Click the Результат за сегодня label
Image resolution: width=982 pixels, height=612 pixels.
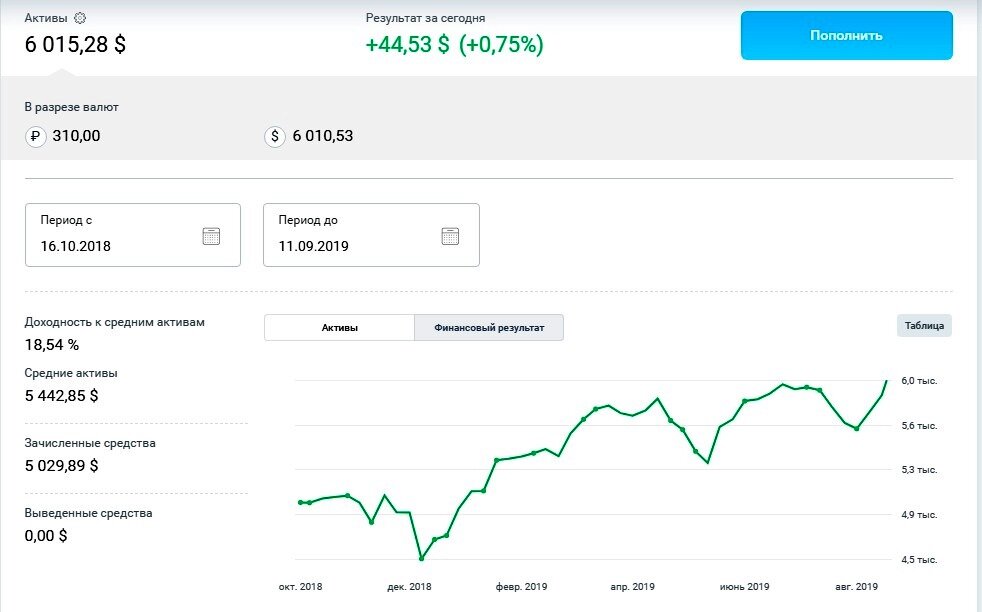coord(425,18)
